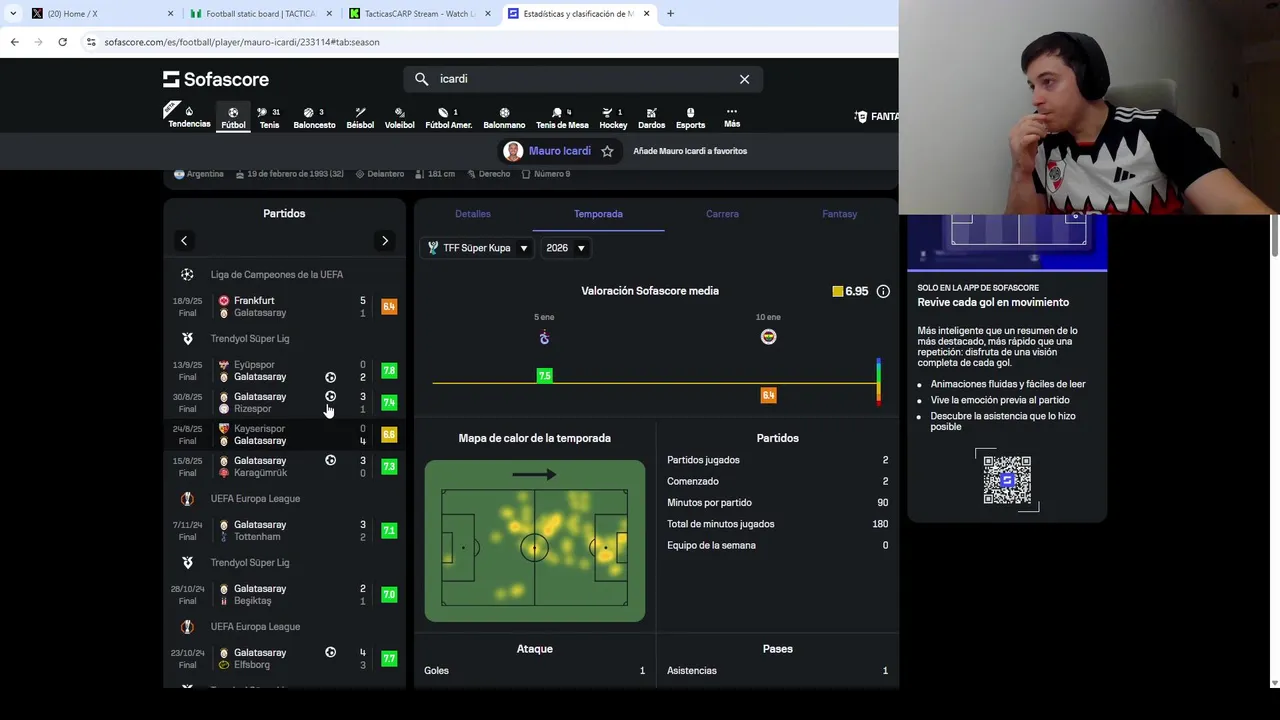Viewport: 1280px width, 720px height.
Task: Open new browser tab with plus
Action: pos(670,13)
